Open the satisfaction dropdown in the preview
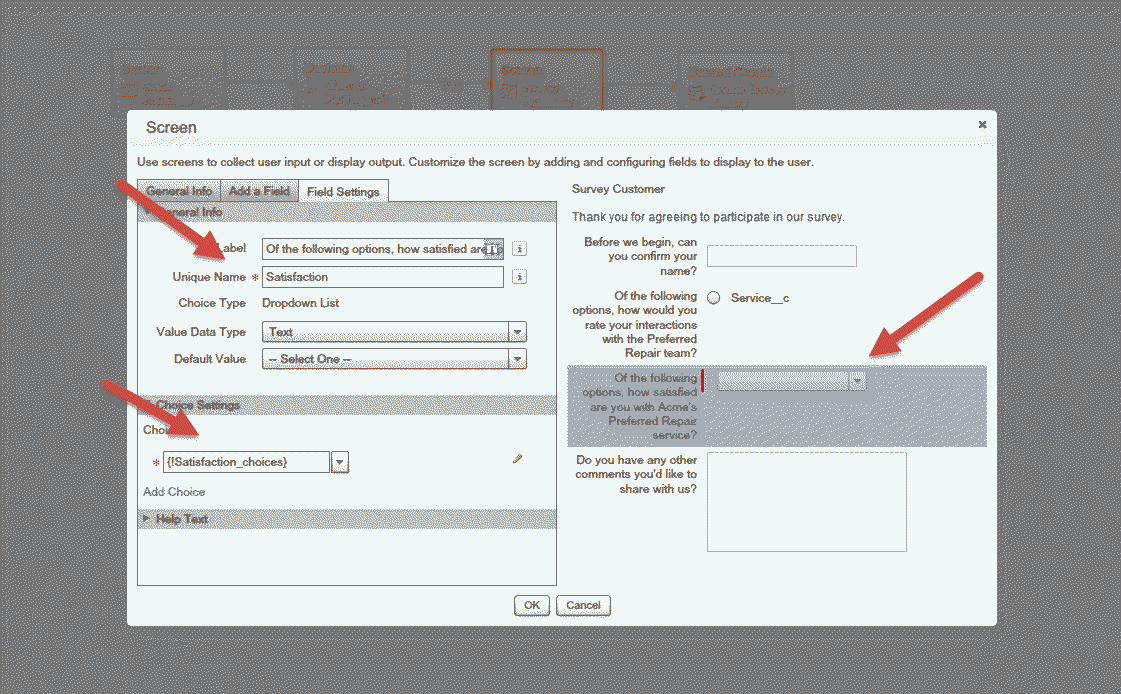The image size is (1121, 694). 857,381
